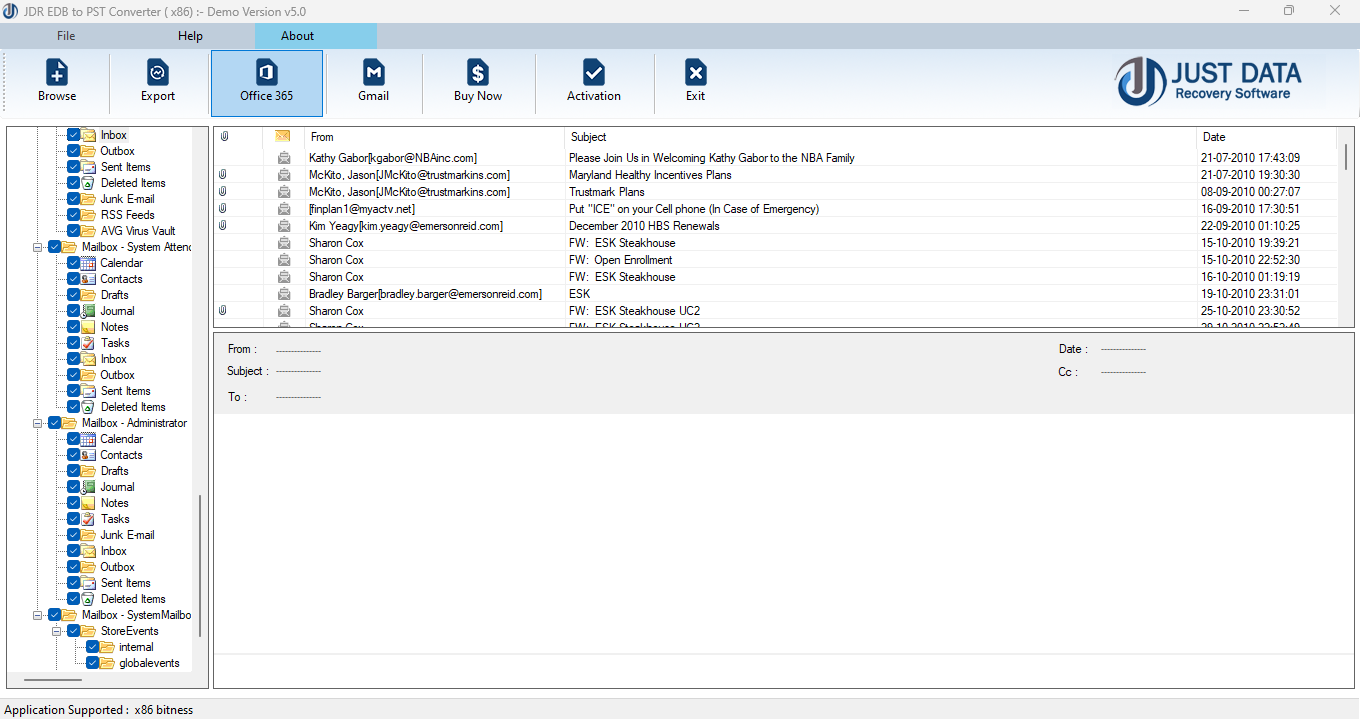The image size is (1360, 720).
Task: Click the Exit toolbar icon
Action: coord(695,81)
